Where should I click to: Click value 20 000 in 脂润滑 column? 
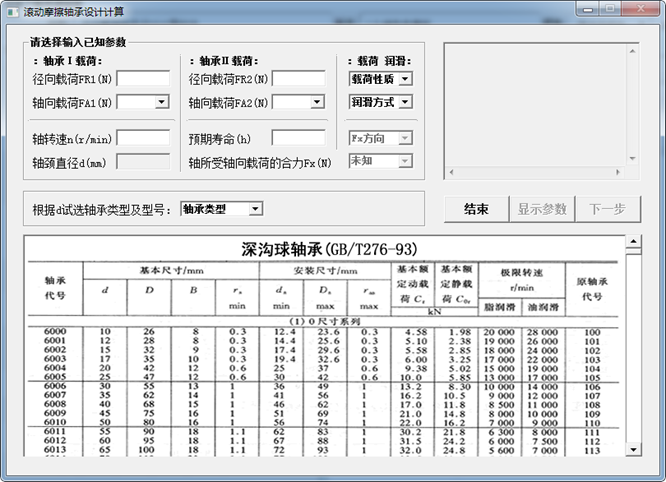pyautogui.click(x=499, y=332)
